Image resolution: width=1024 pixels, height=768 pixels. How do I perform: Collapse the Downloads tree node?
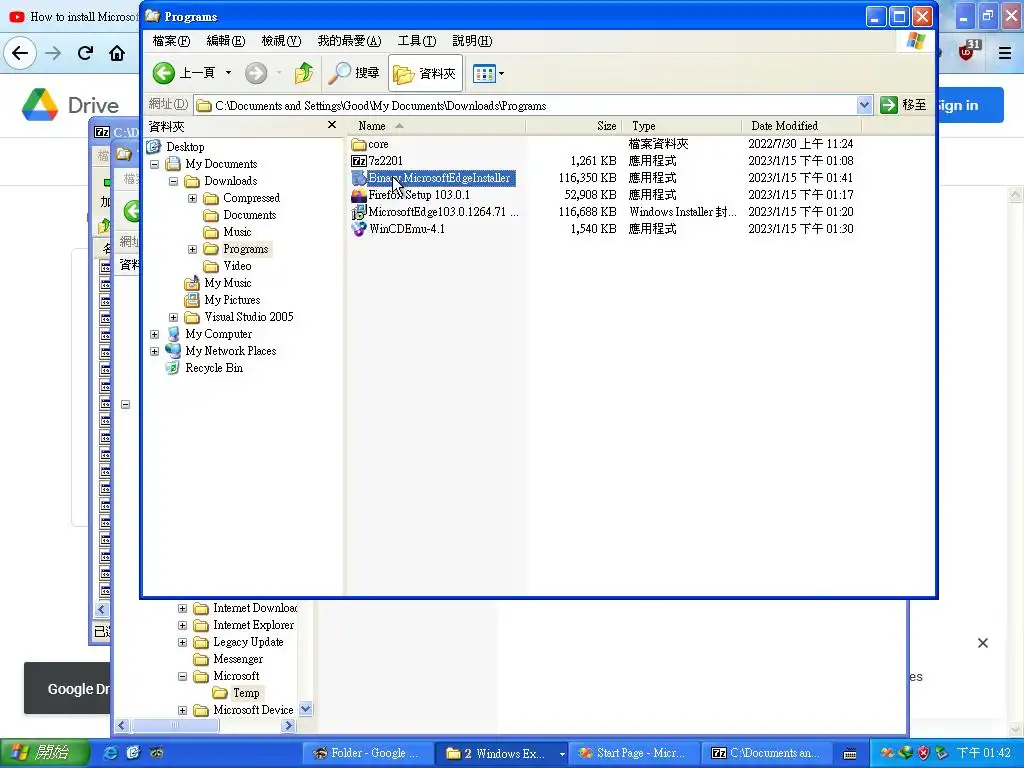coord(174,181)
